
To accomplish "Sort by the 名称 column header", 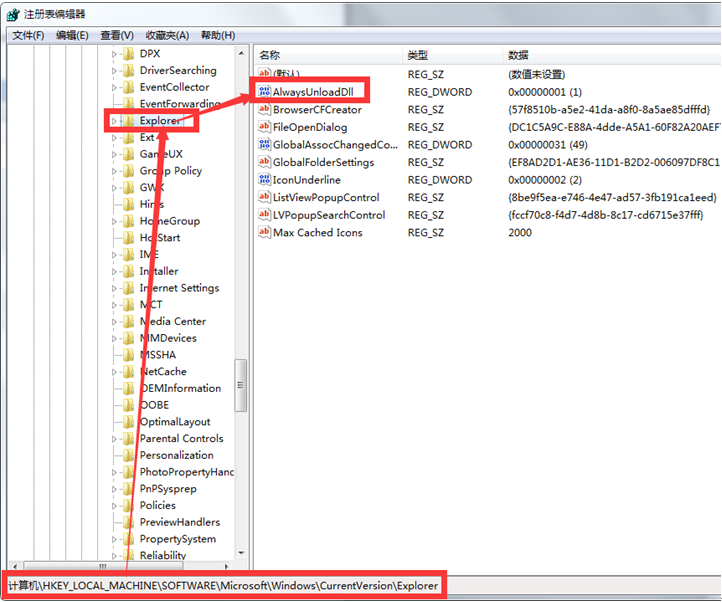I will click(328, 55).
